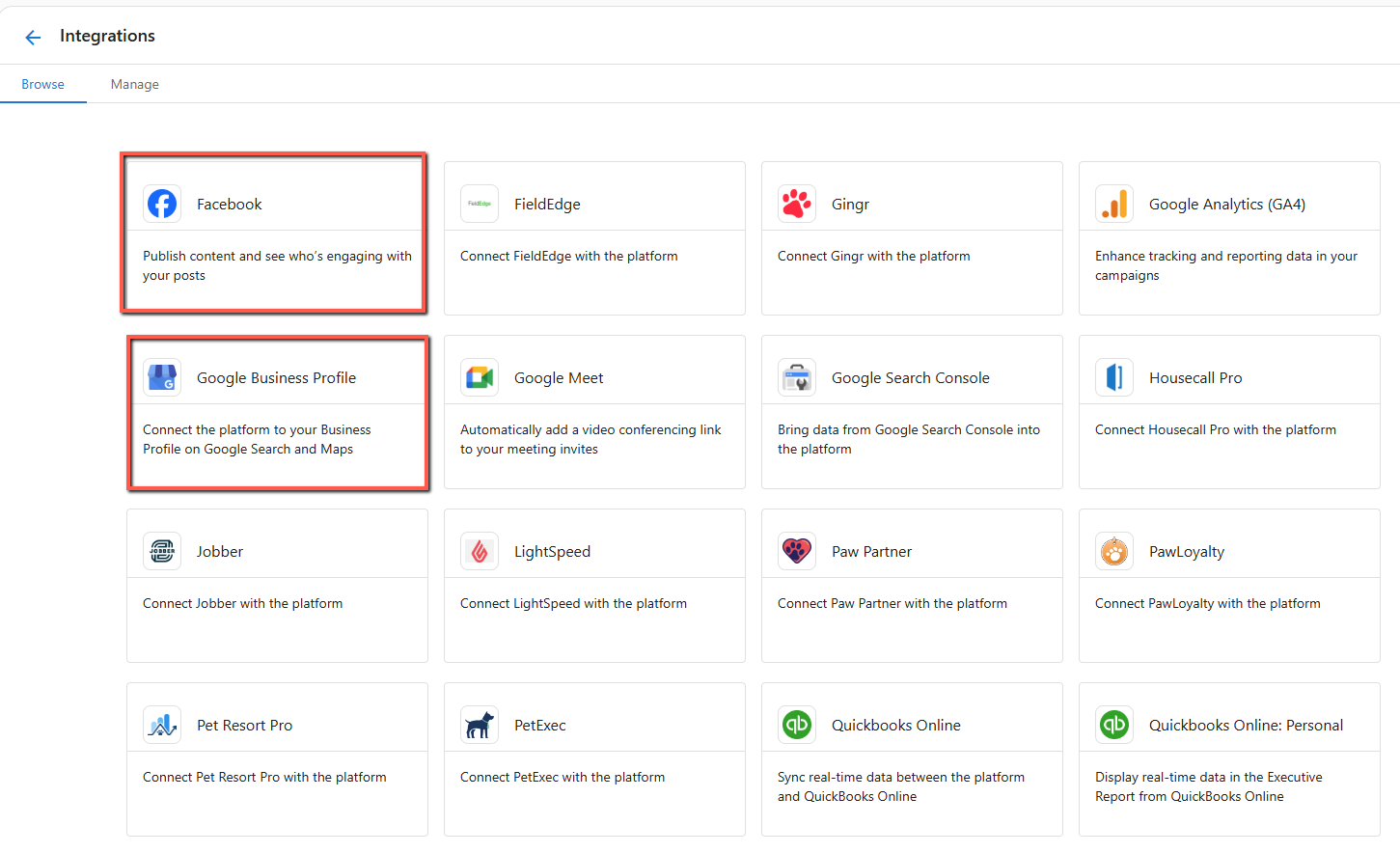Click the Quickbooks Online: Personal QB icon
This screenshot has height=853, width=1400.
[1114, 725]
